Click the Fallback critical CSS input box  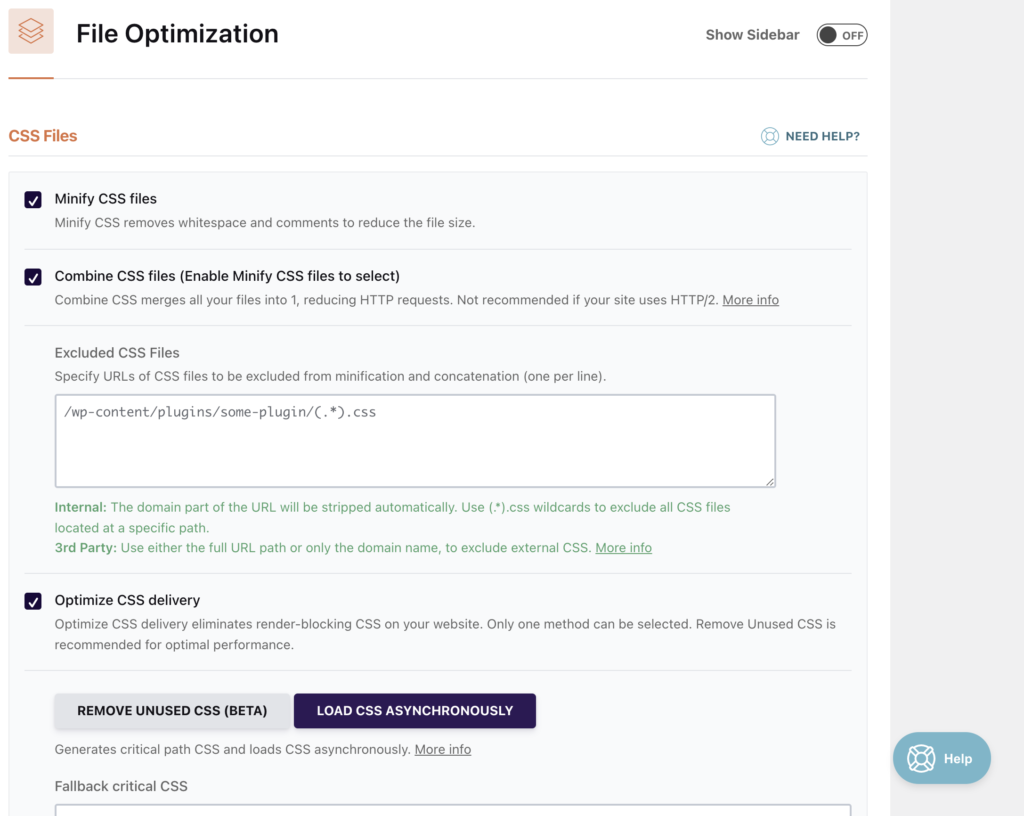(453, 810)
